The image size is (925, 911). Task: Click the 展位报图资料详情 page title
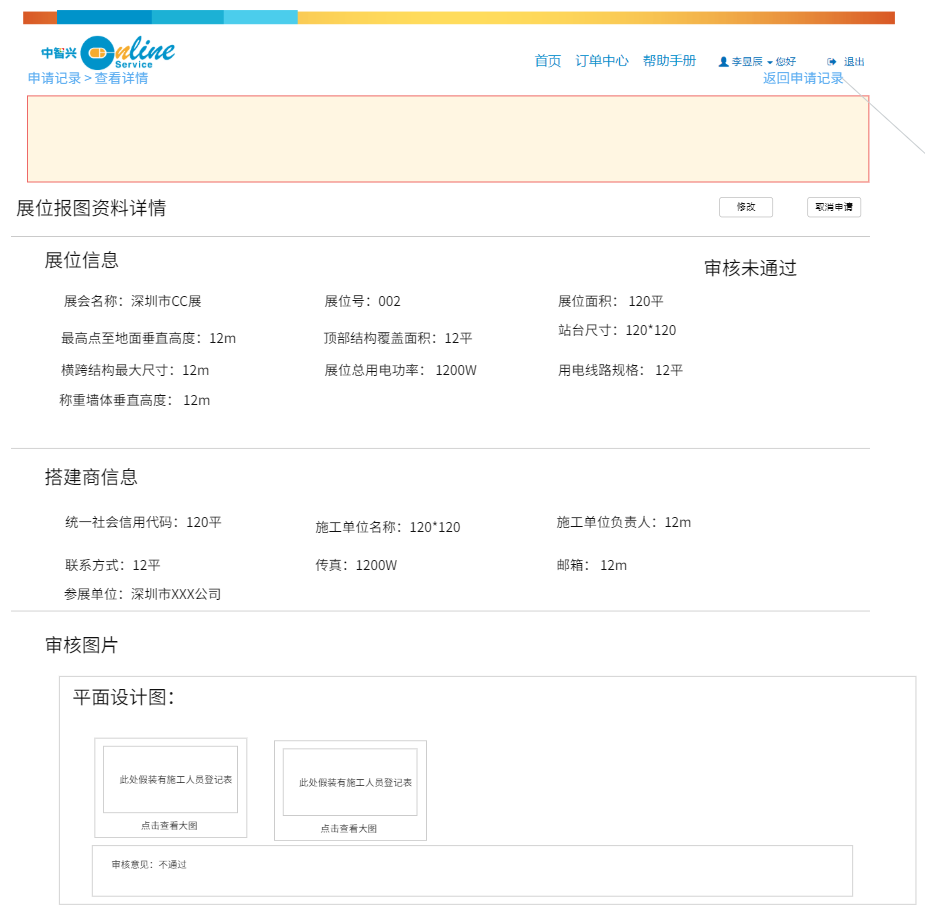(x=91, y=208)
